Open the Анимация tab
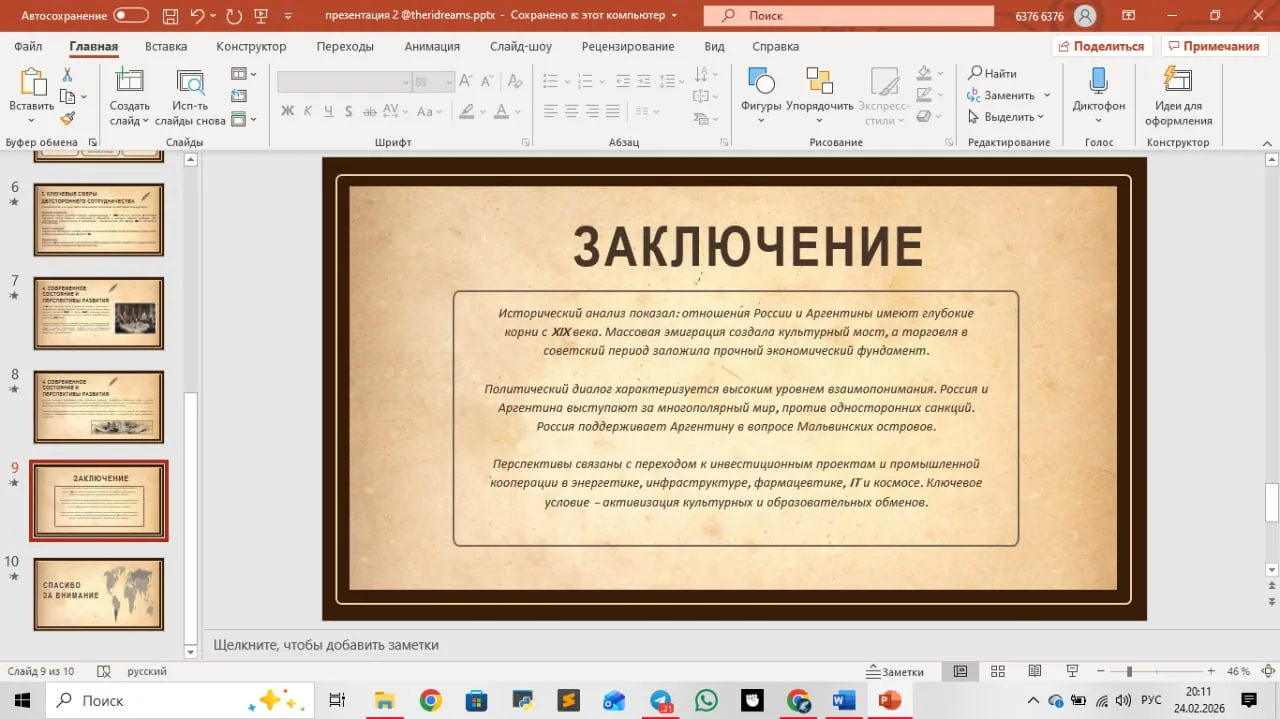Viewport: 1280px width, 719px height. coord(432,46)
